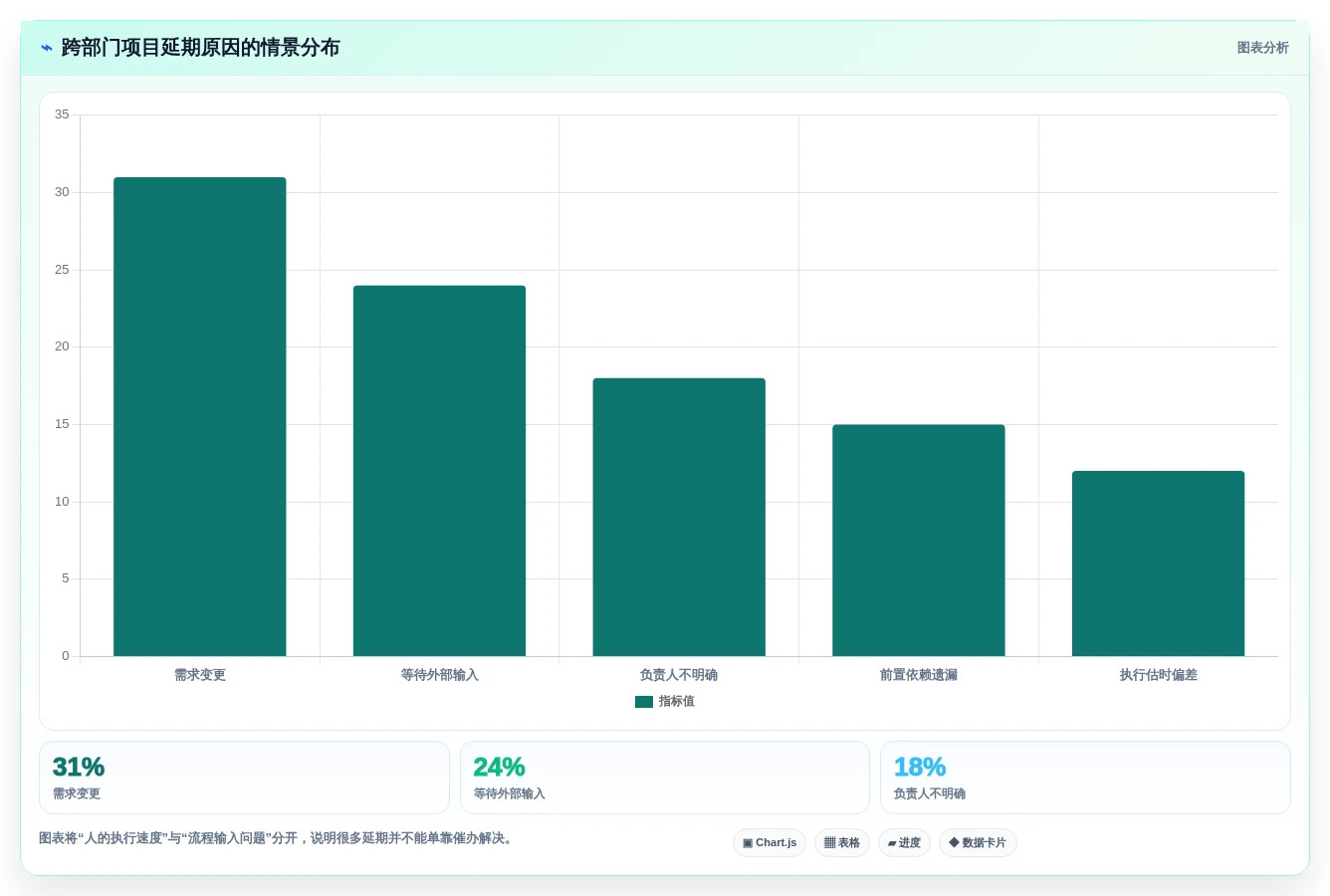The width and height of the screenshot is (1330, 896).
Task: Click the title 跨部门项目延期原因的情景分布
Action: coord(200,48)
